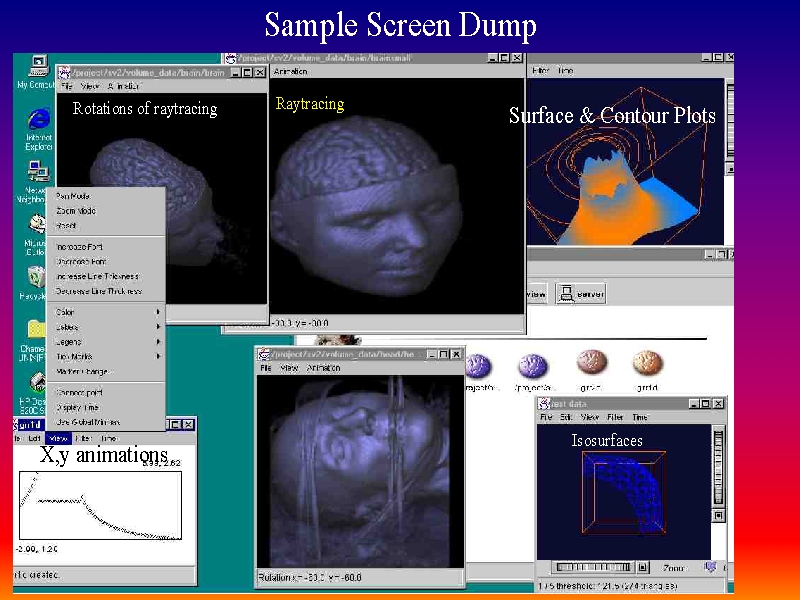This screenshot has height=600, width=800.
Task: Open the Edit menu in the test data window
Action: tap(566, 417)
